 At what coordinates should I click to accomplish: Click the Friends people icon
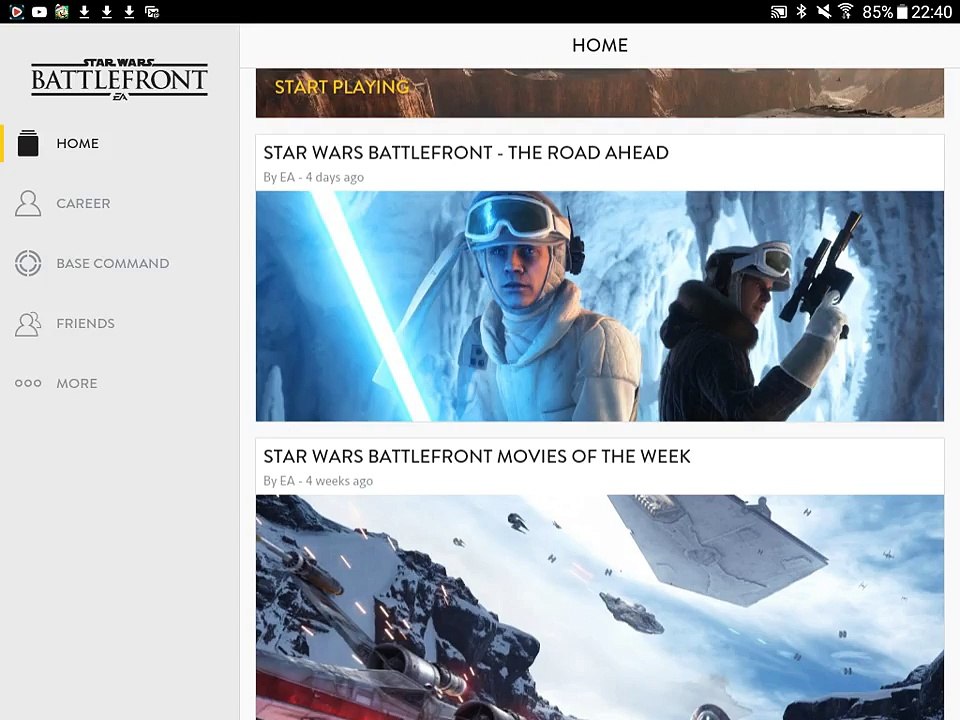pos(28,324)
